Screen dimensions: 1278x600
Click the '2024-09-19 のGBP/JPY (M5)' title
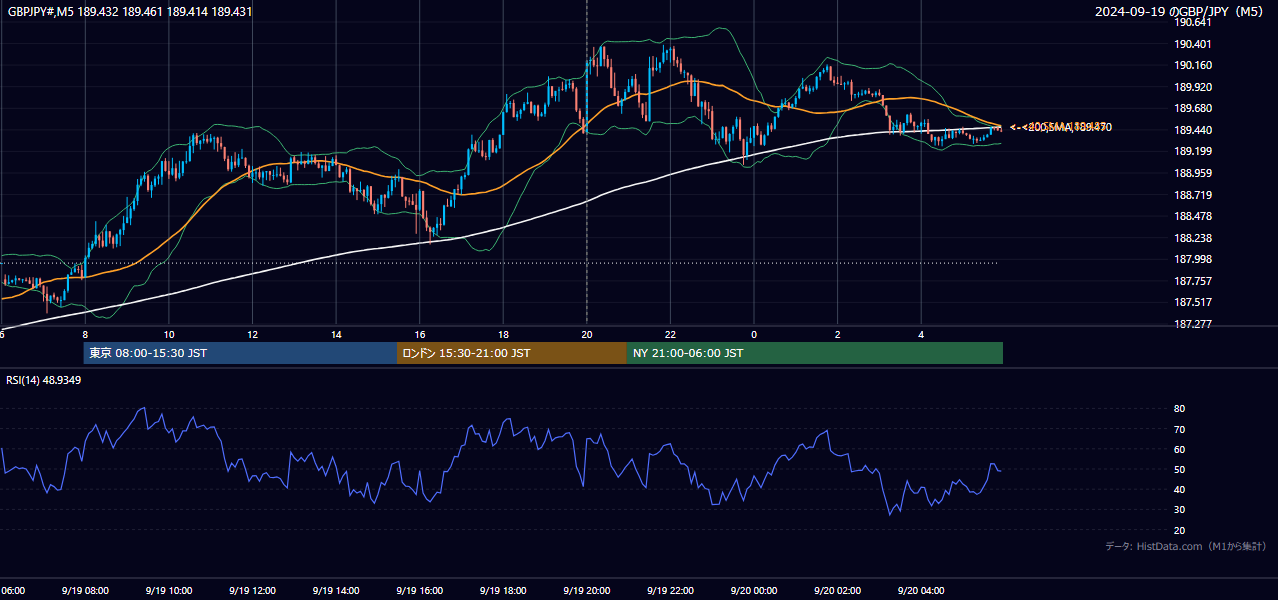tap(1180, 11)
